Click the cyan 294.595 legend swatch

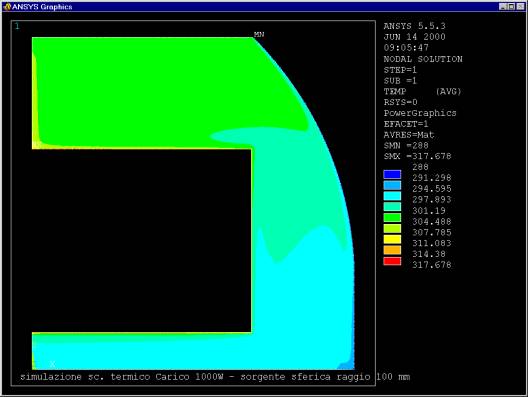click(392, 196)
